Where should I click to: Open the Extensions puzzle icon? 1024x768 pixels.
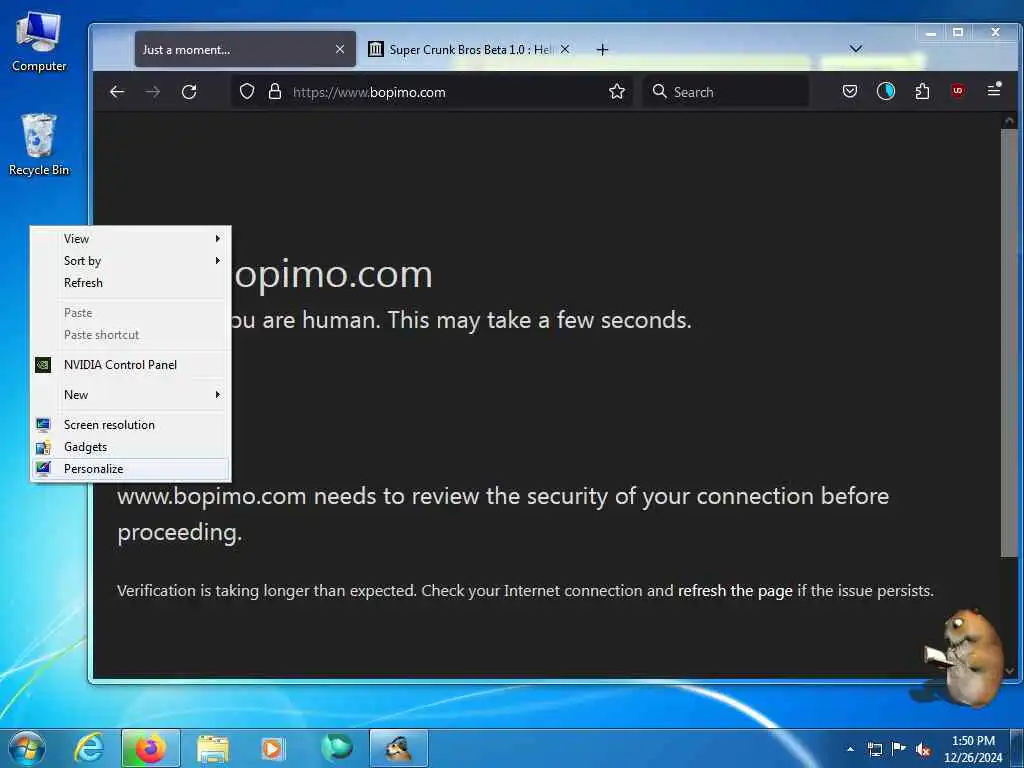[922, 91]
